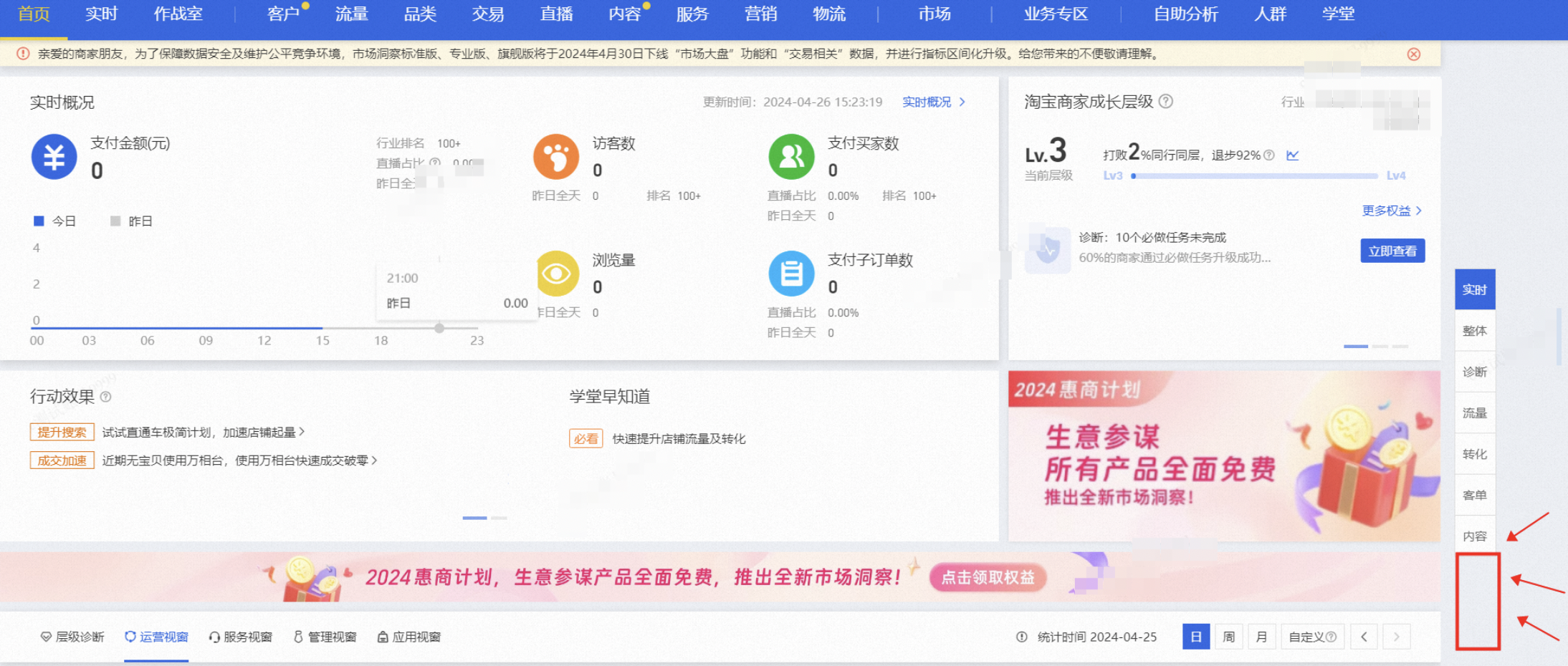Open 直播 menu item
Image resolution: width=1568 pixels, height=666 pixels.
tap(556, 14)
